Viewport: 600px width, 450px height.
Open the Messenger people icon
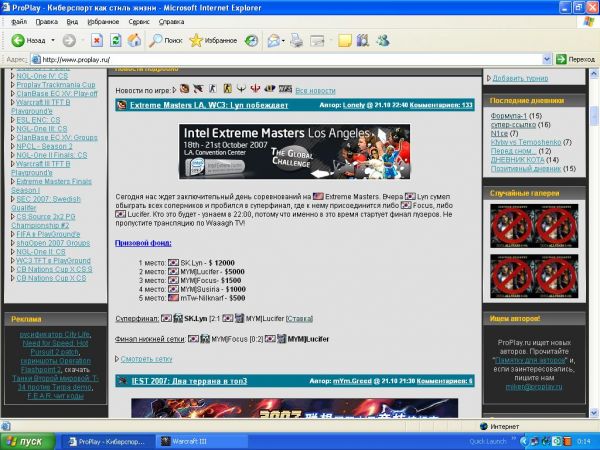(x=383, y=40)
